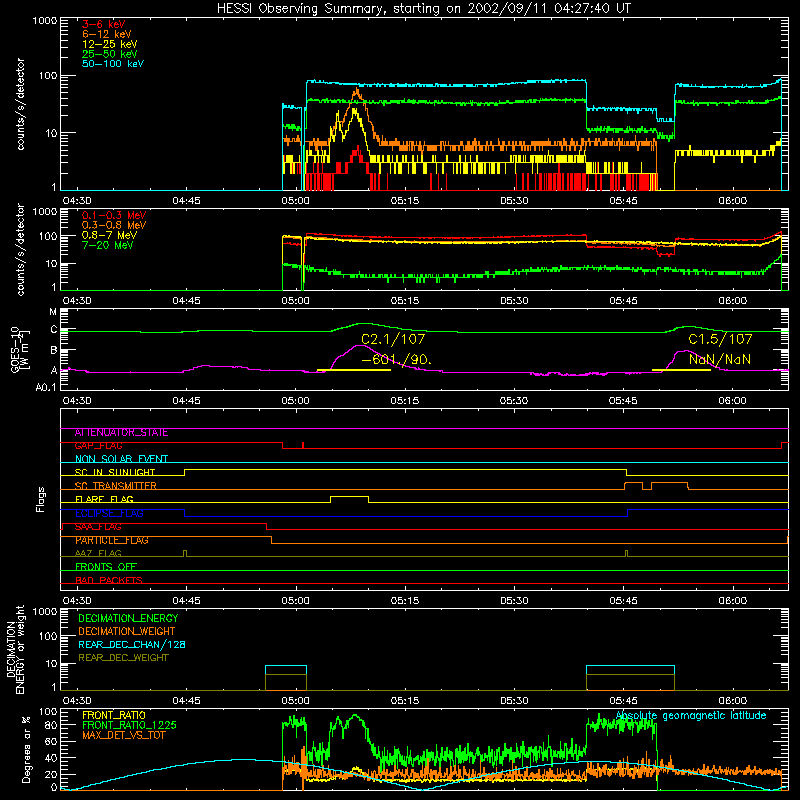
Task: Select the yellow flare interval bar under NaN/NaN
Action: pos(682,370)
